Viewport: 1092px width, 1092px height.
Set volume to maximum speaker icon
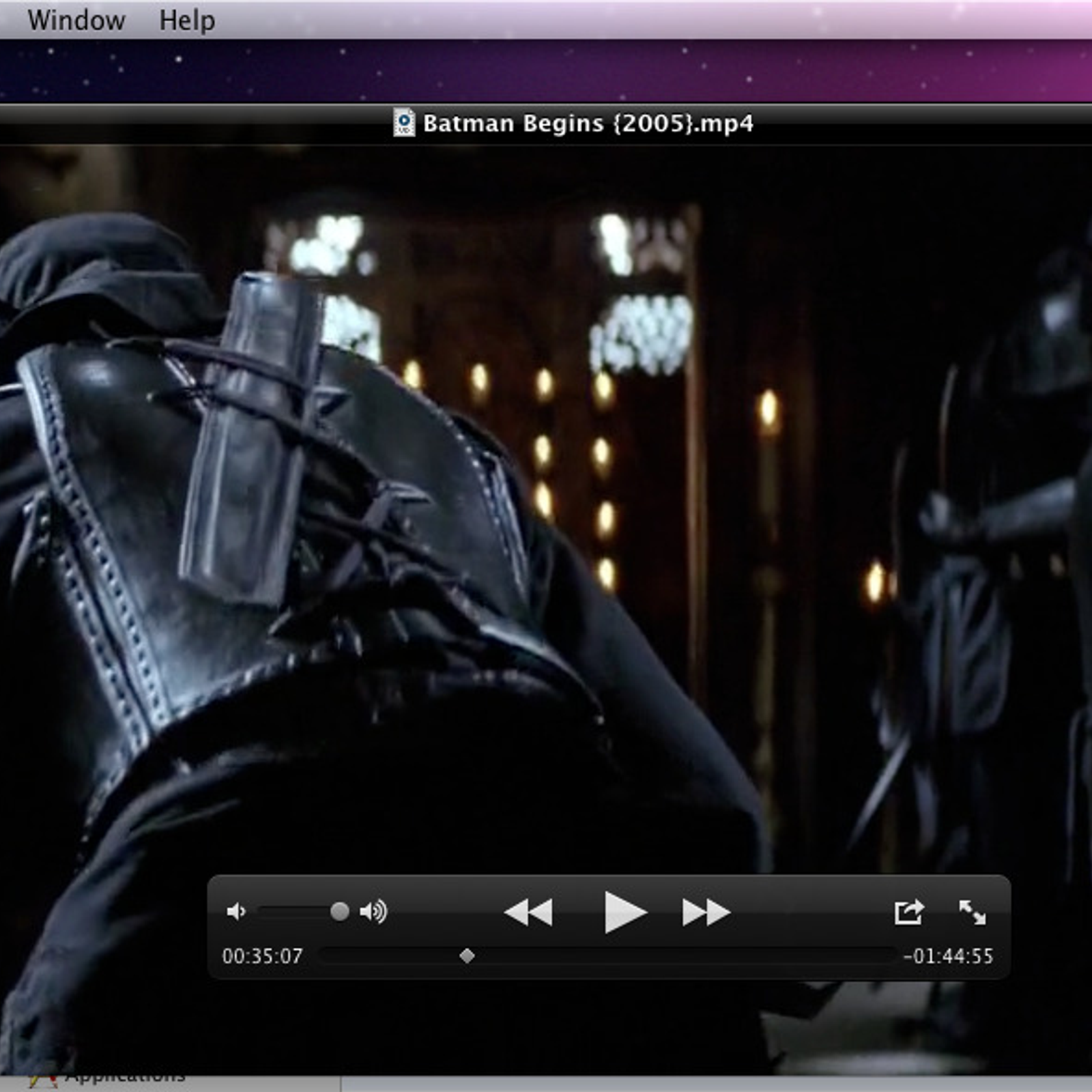point(373,911)
